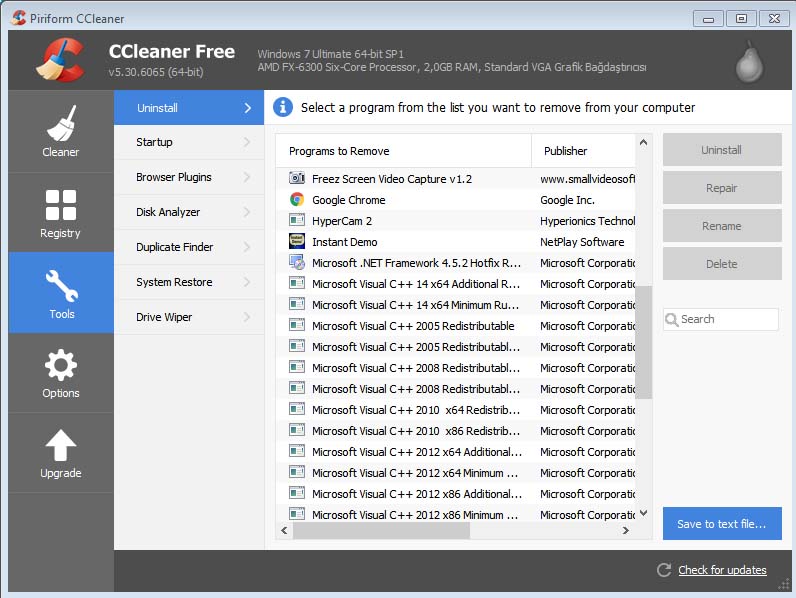
Task: Sort by Programs to Remove column header
Action: click(x=404, y=151)
